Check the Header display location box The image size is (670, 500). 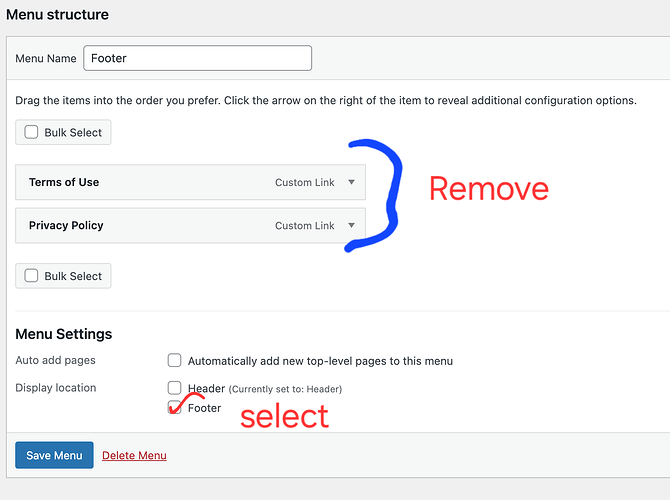174,388
